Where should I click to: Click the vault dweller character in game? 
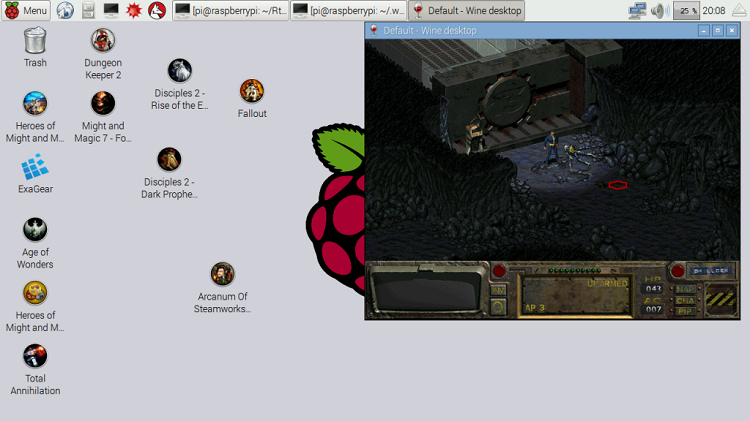pyautogui.click(x=551, y=147)
